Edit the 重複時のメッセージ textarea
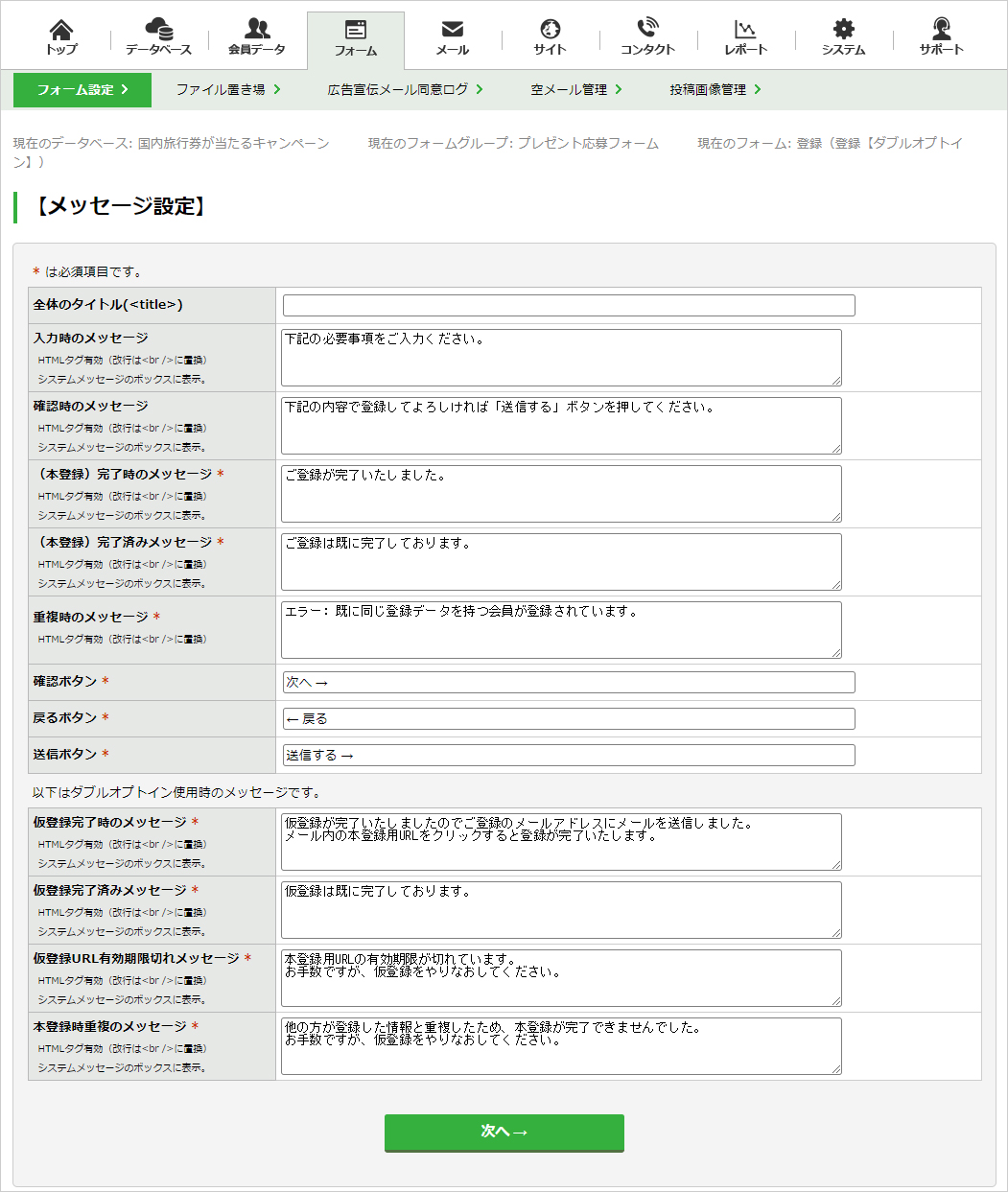The height and width of the screenshot is (1192, 1008). (562, 630)
